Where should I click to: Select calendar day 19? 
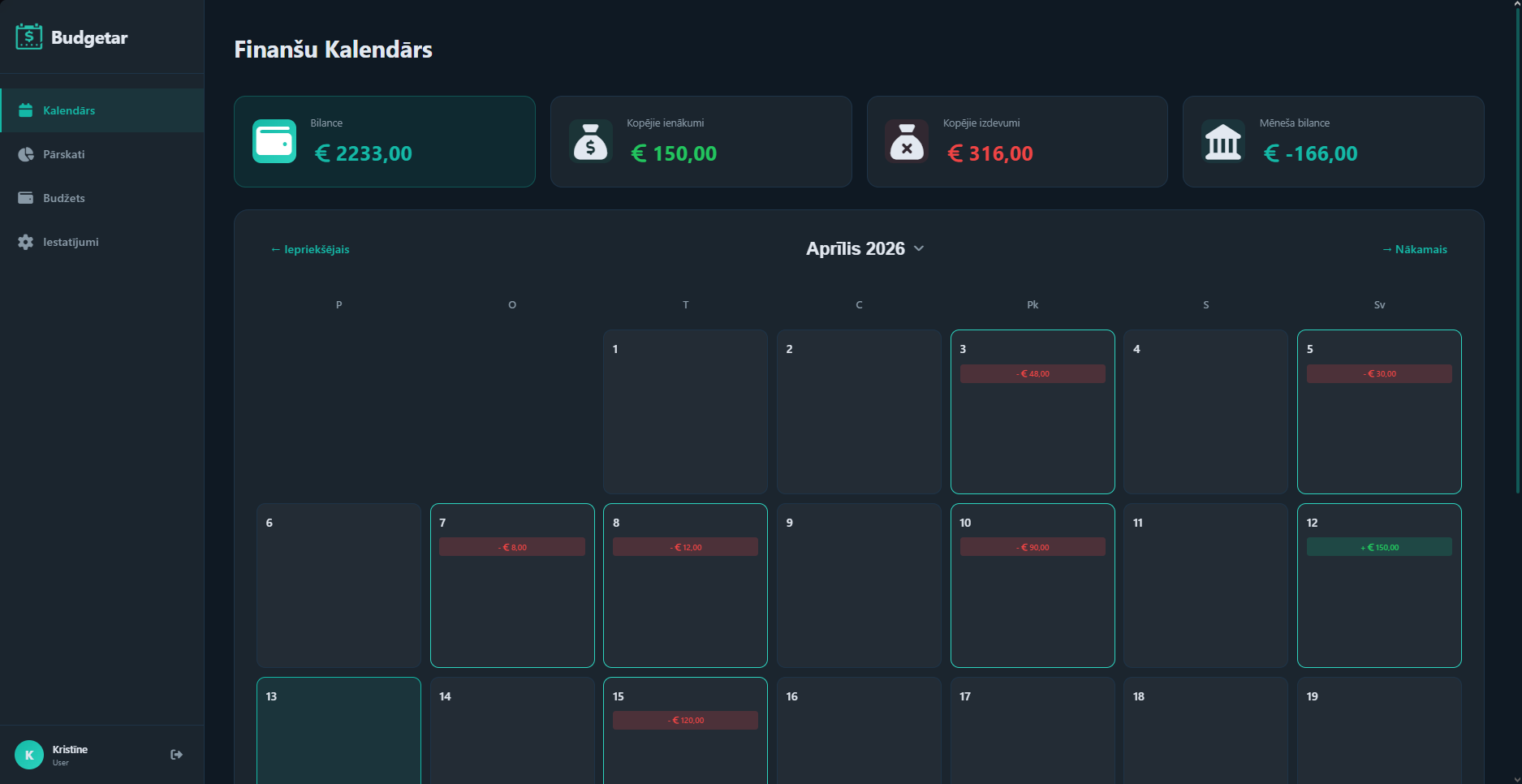pyautogui.click(x=1379, y=730)
